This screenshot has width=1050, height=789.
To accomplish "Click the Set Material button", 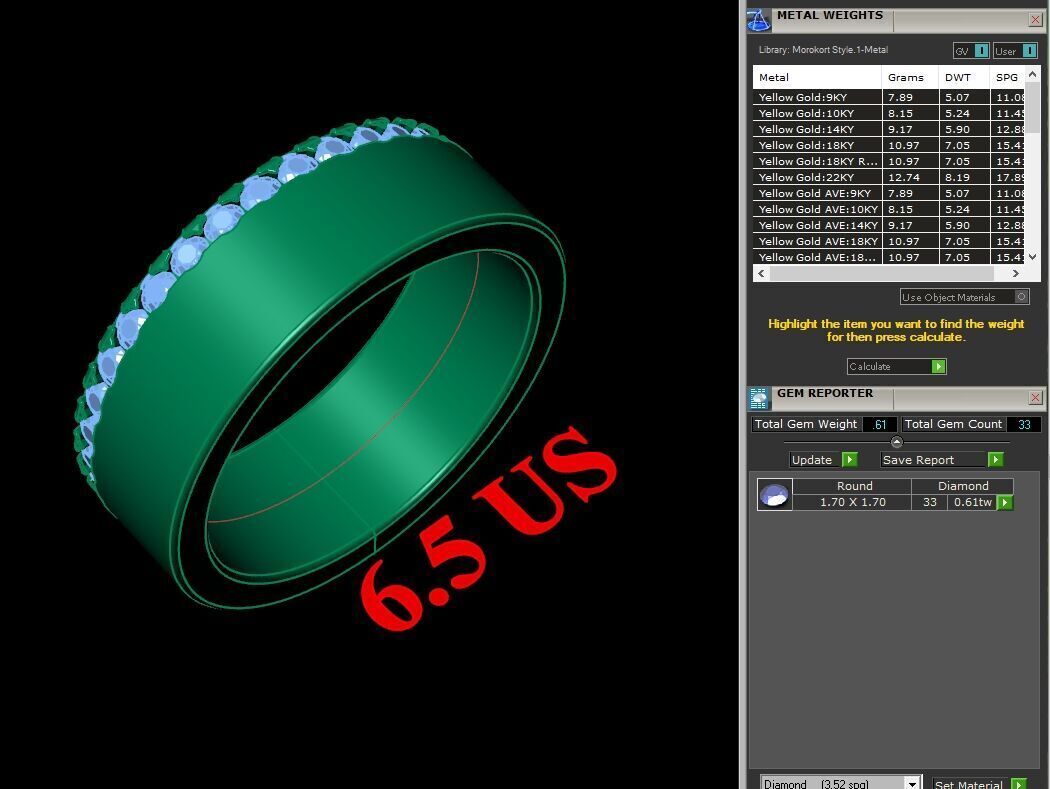I will (980, 784).
